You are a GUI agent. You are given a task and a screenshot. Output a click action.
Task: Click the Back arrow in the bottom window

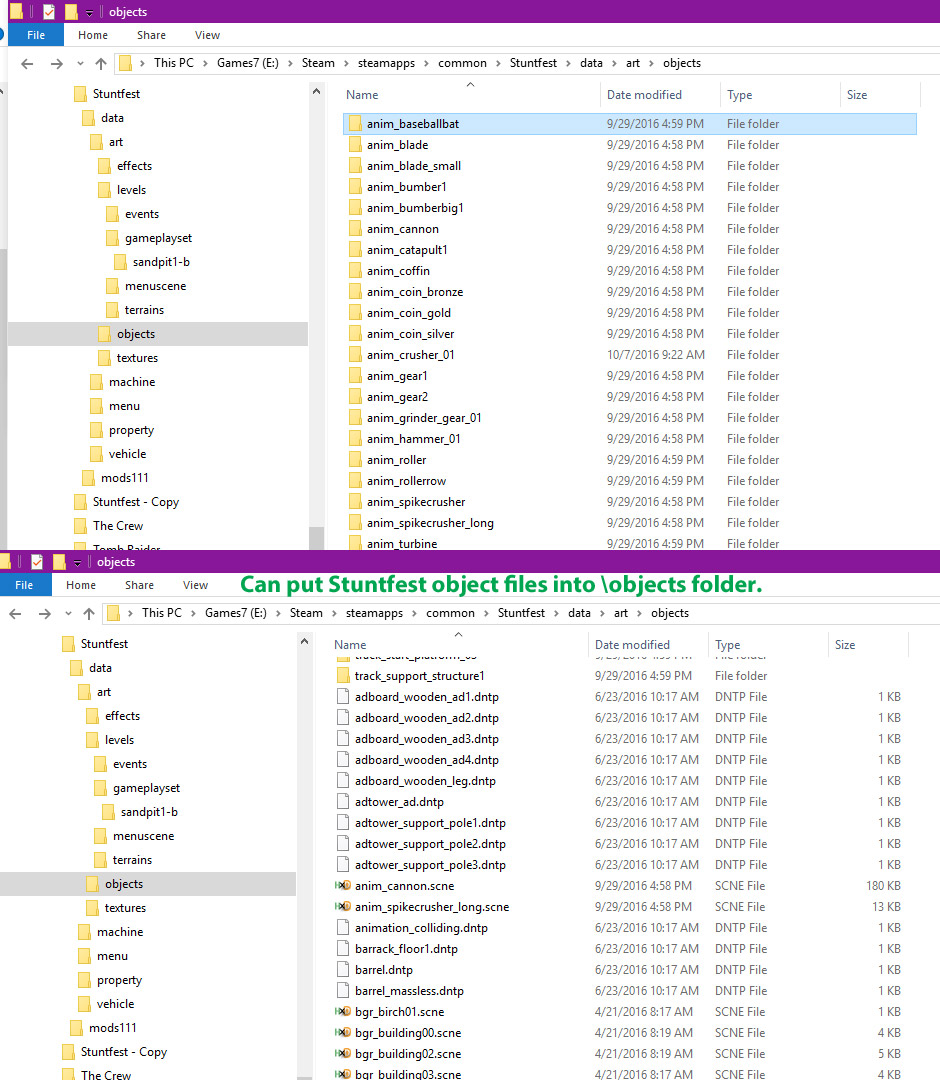point(15,613)
